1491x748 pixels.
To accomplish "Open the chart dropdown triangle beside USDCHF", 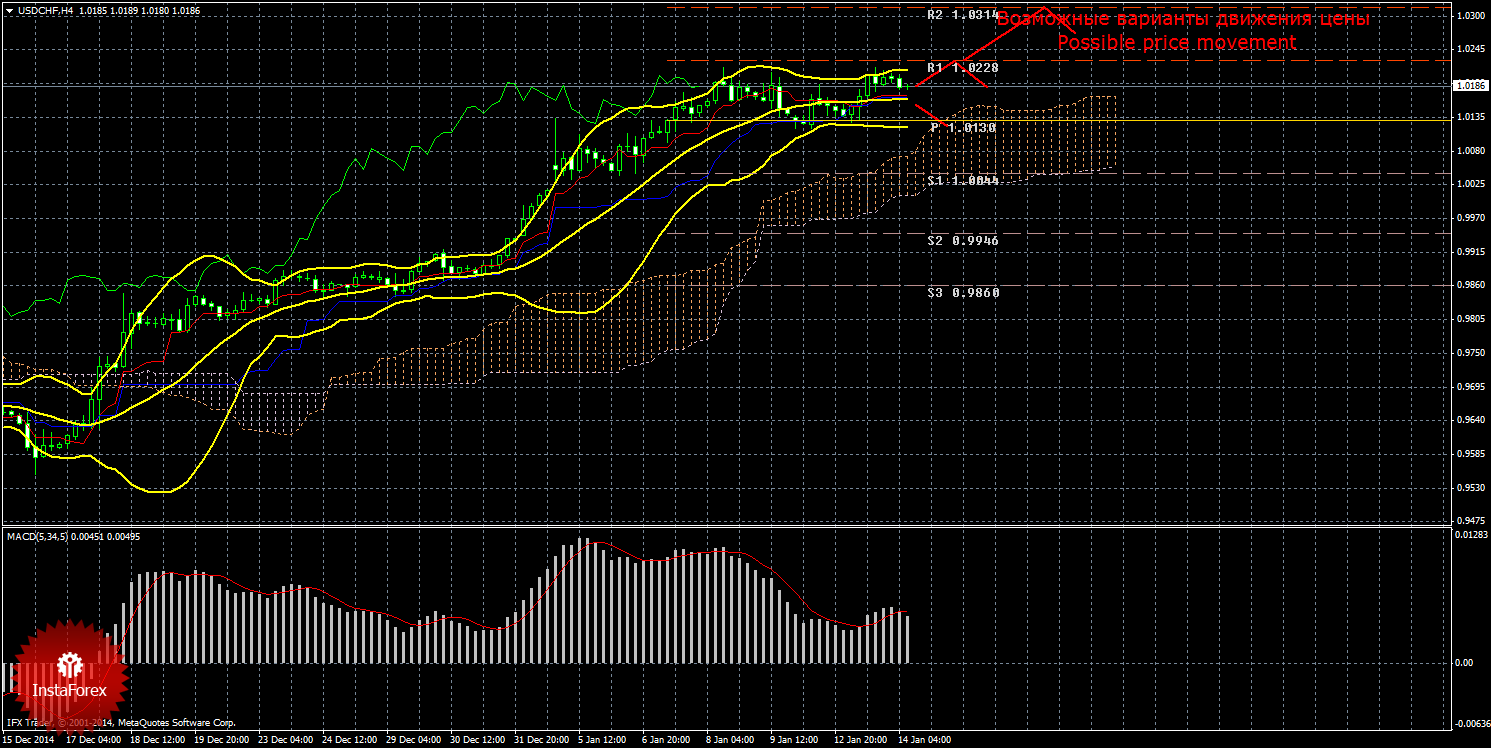I will click(x=9, y=10).
